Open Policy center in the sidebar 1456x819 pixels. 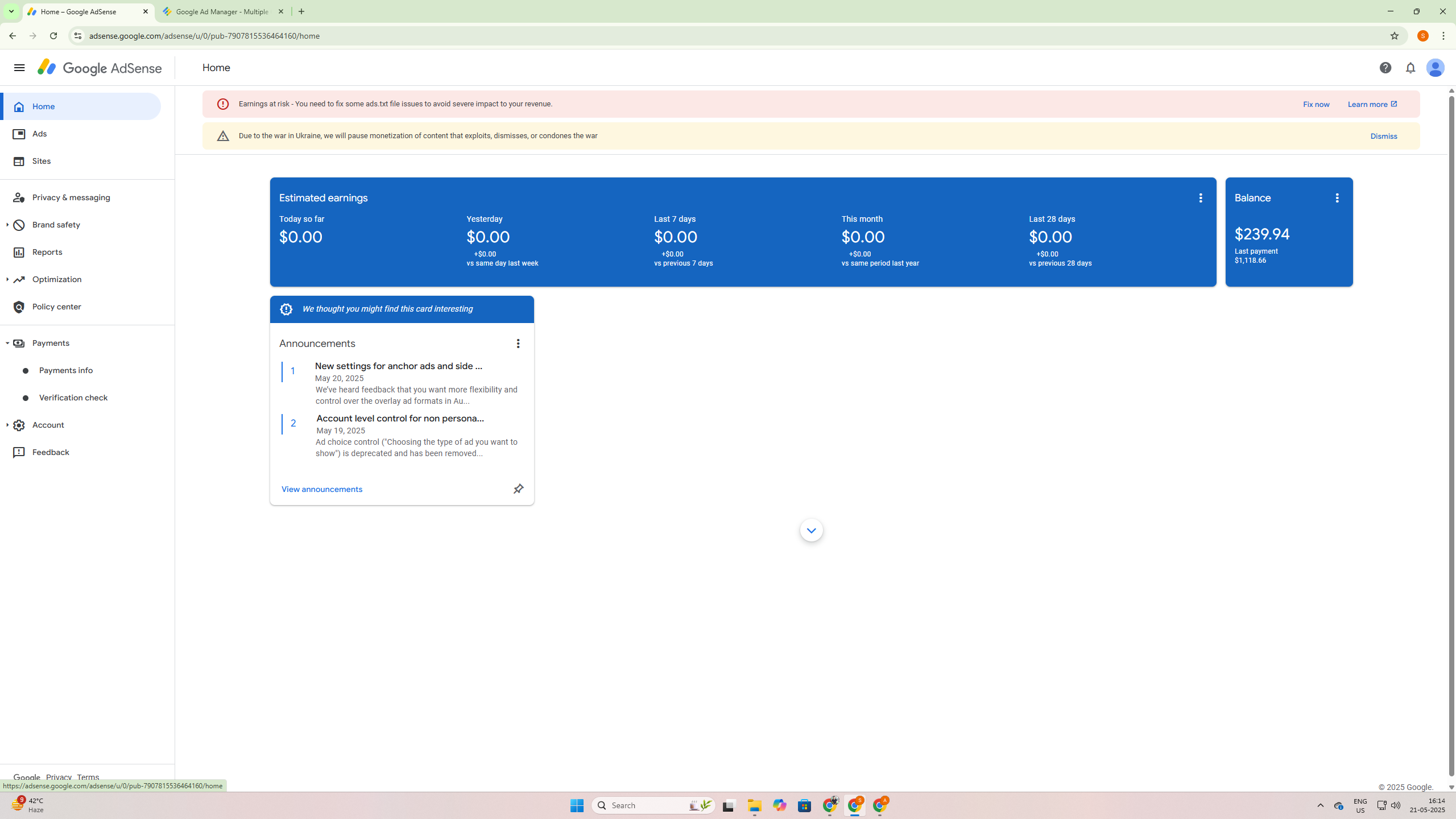click(80, 307)
